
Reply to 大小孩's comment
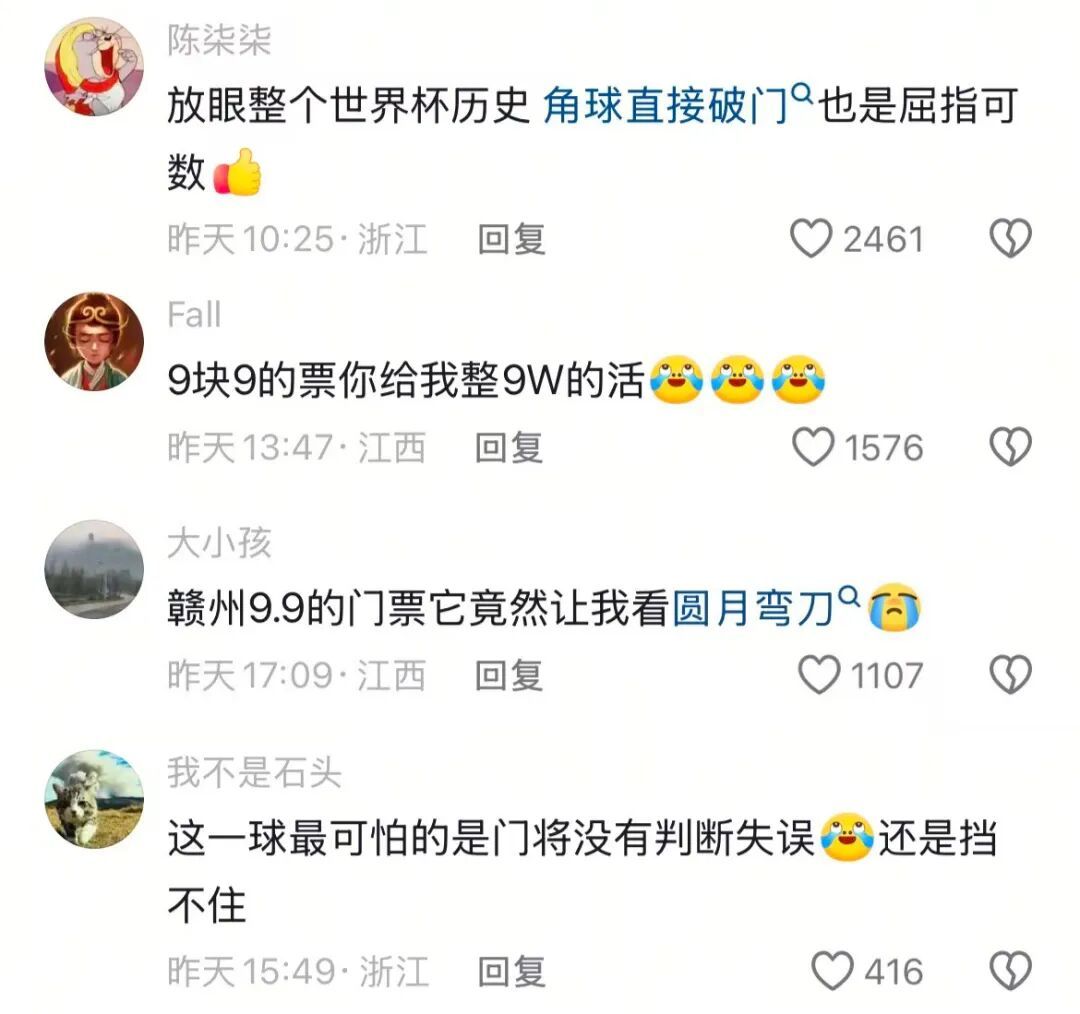pyautogui.click(x=509, y=675)
